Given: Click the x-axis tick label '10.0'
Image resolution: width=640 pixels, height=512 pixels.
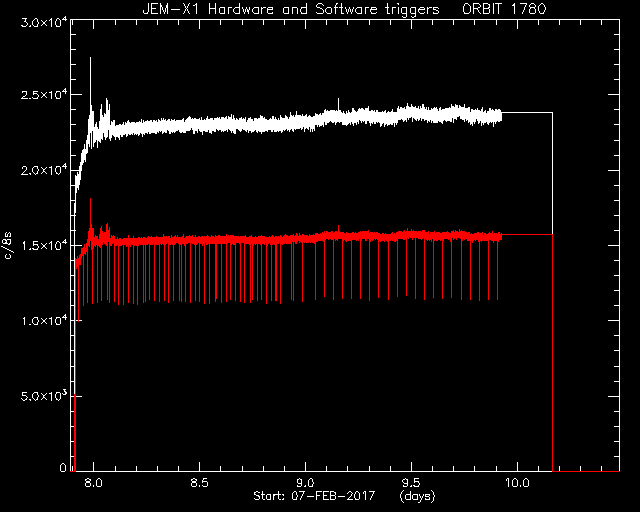Looking at the screenshot, I should coord(517,483).
